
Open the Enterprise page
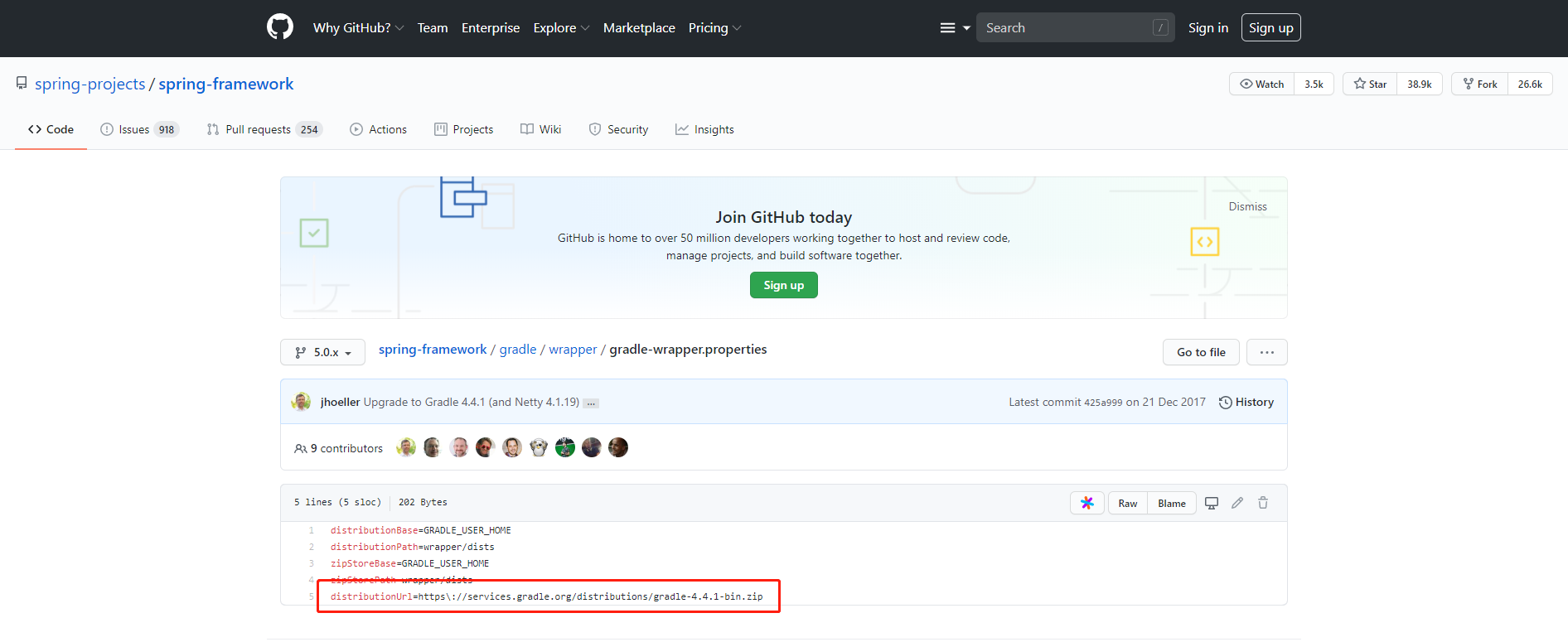(x=491, y=28)
